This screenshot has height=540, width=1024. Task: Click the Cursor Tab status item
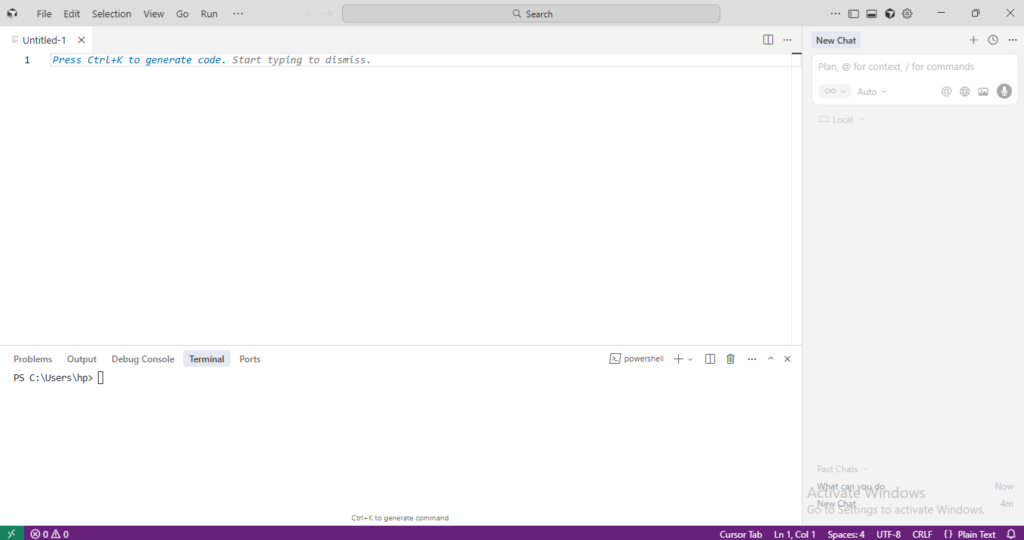740,534
